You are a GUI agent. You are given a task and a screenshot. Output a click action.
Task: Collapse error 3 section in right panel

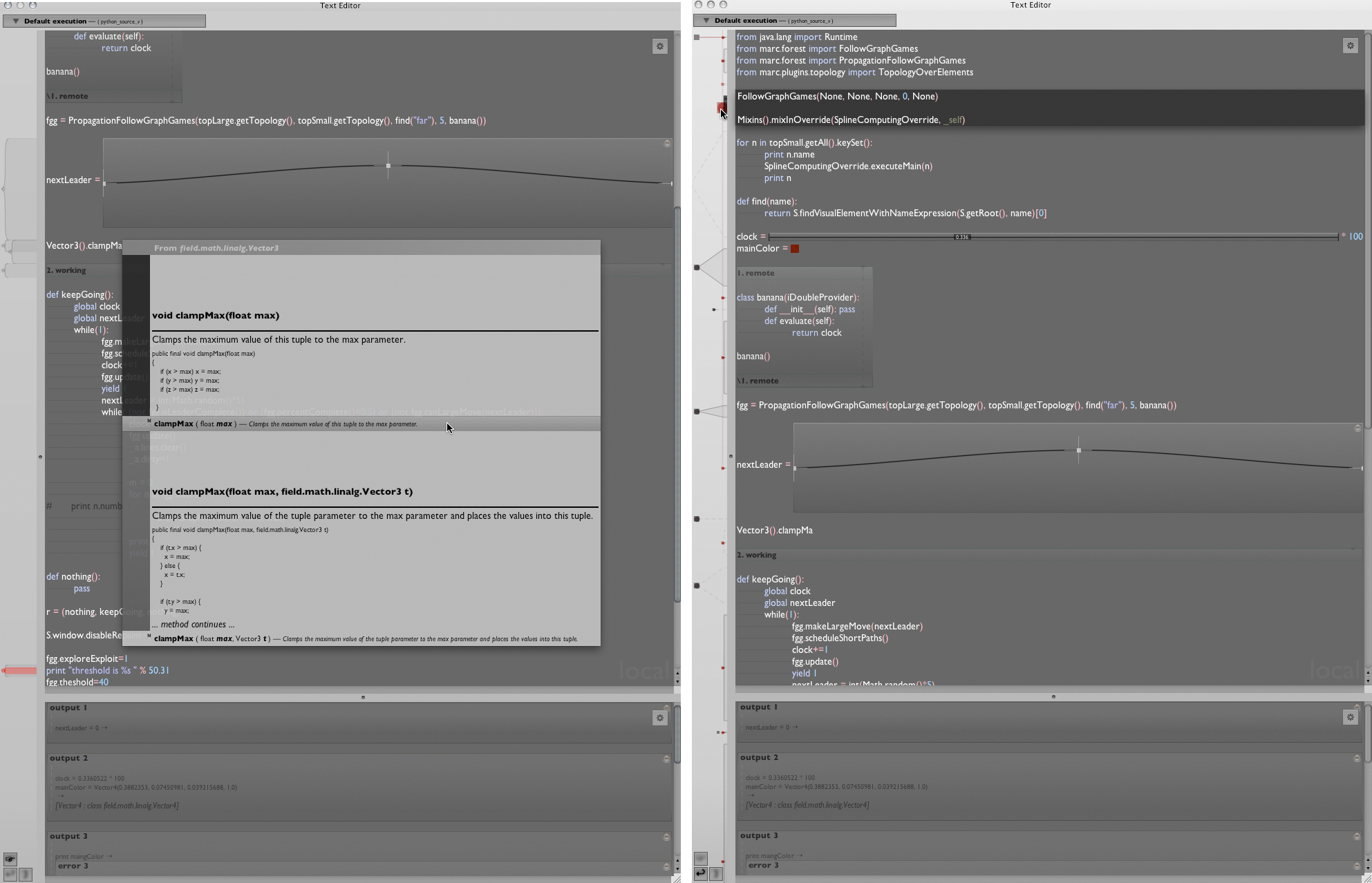coord(1357,865)
